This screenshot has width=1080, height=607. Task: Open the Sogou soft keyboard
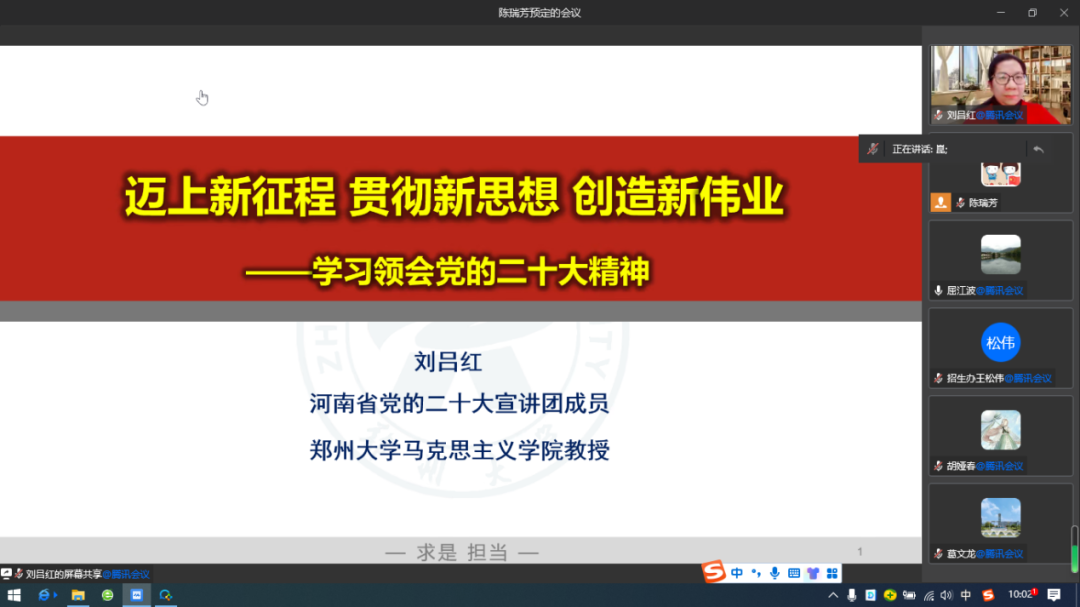[794, 573]
